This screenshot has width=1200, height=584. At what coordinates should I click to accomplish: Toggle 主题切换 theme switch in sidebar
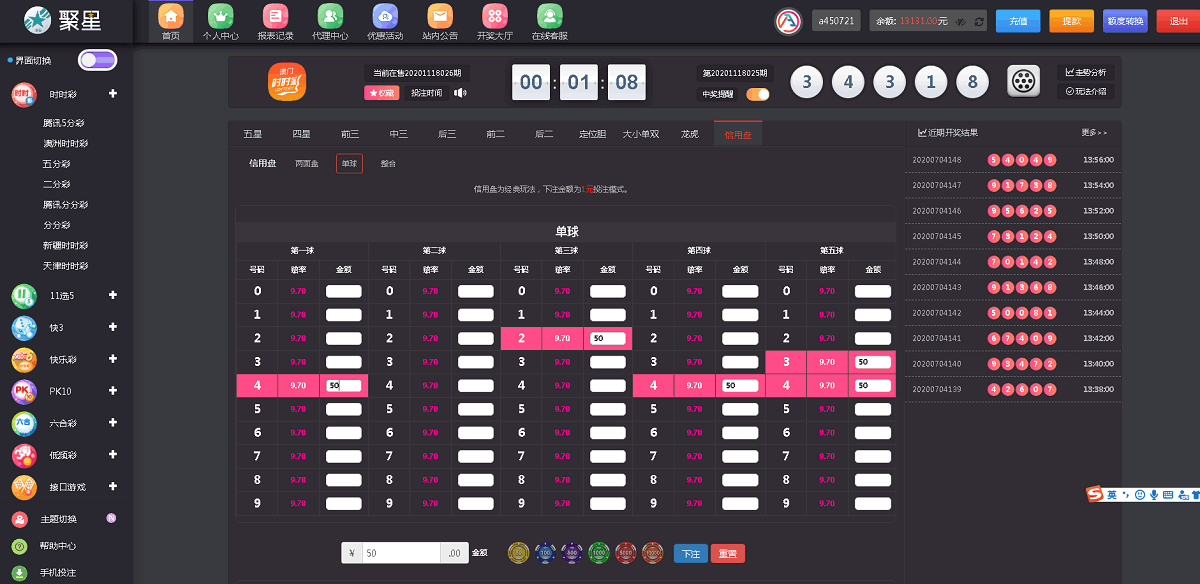pyautogui.click(x=111, y=519)
